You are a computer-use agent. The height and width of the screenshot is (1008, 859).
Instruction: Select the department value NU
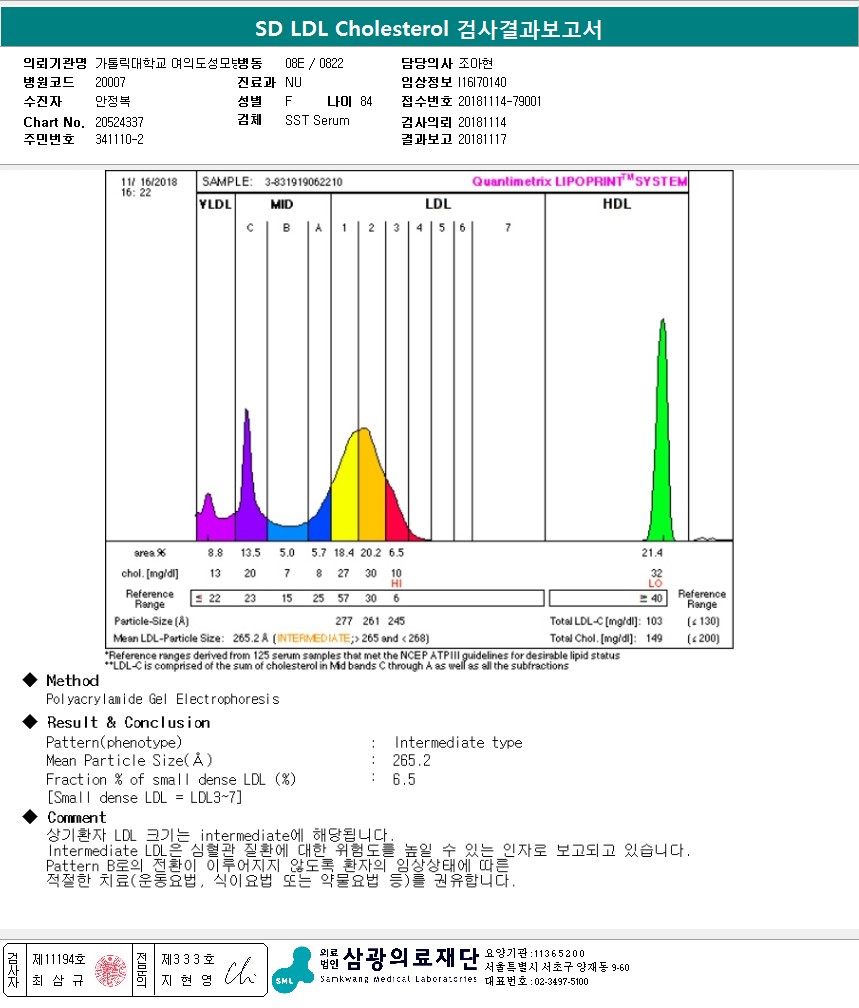pos(293,82)
